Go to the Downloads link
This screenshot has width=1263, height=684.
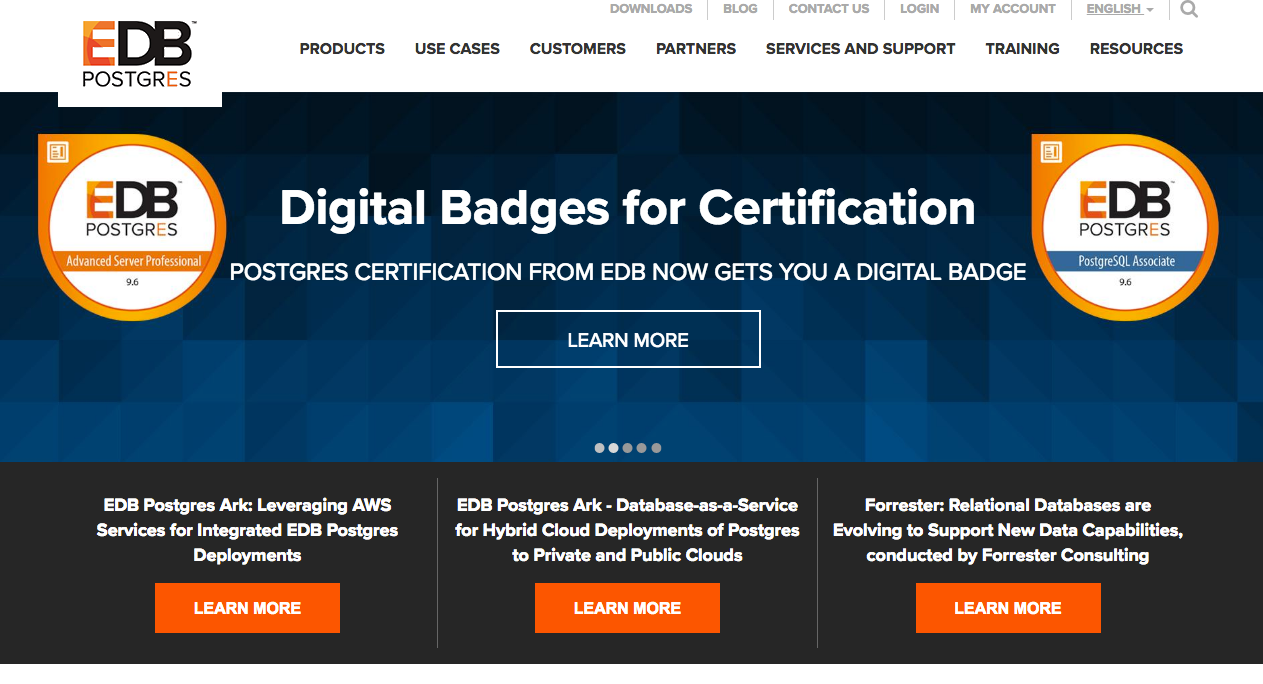[x=651, y=9]
